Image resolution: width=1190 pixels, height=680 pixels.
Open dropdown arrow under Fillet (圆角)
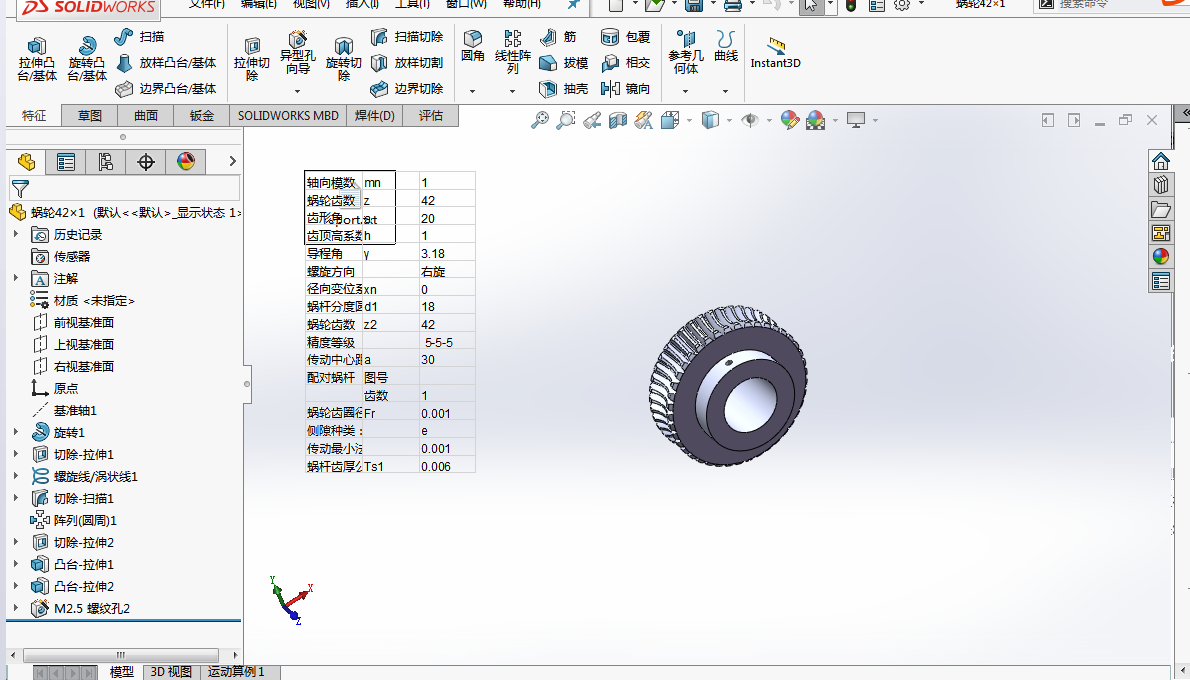[472, 91]
